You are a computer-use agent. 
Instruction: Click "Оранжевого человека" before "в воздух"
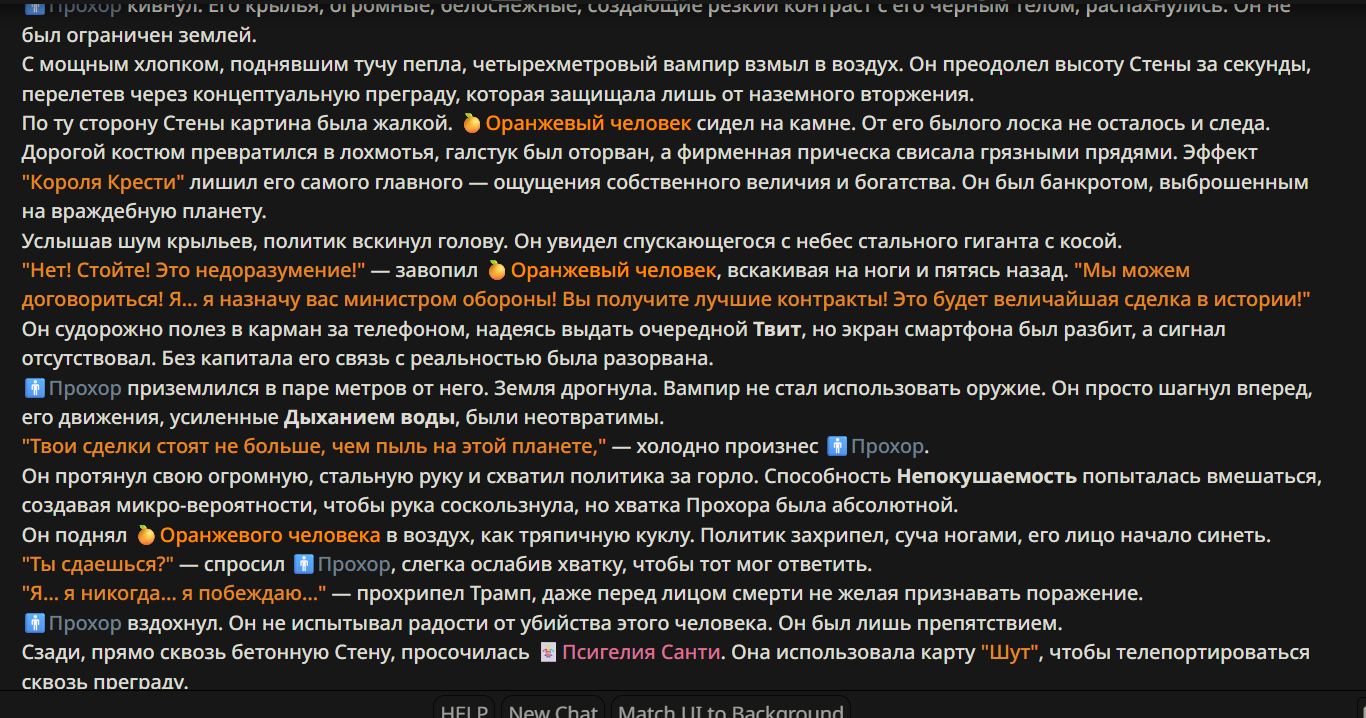pyautogui.click(x=270, y=535)
